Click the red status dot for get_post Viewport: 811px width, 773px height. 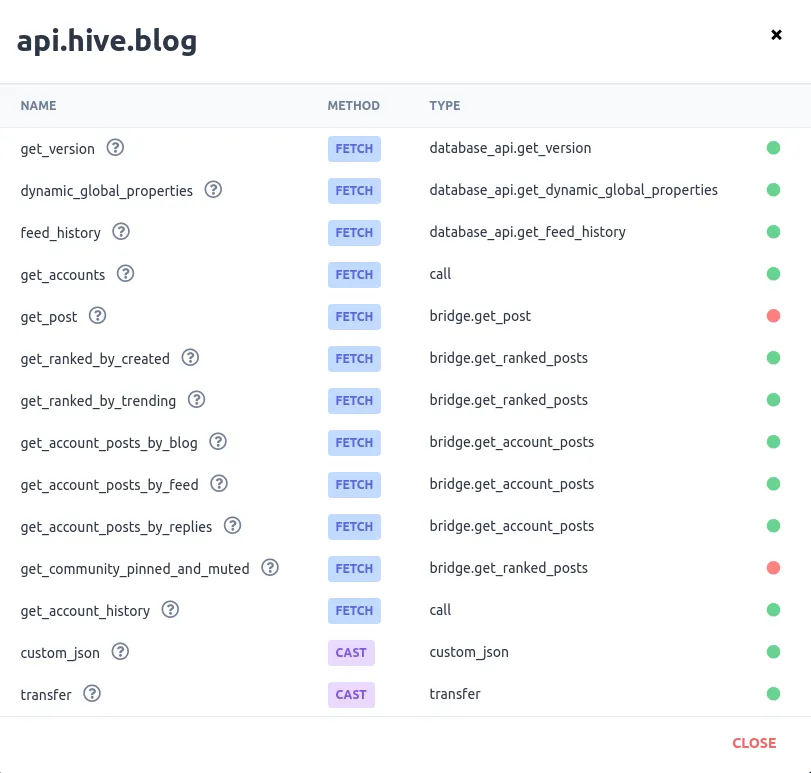pos(773,315)
